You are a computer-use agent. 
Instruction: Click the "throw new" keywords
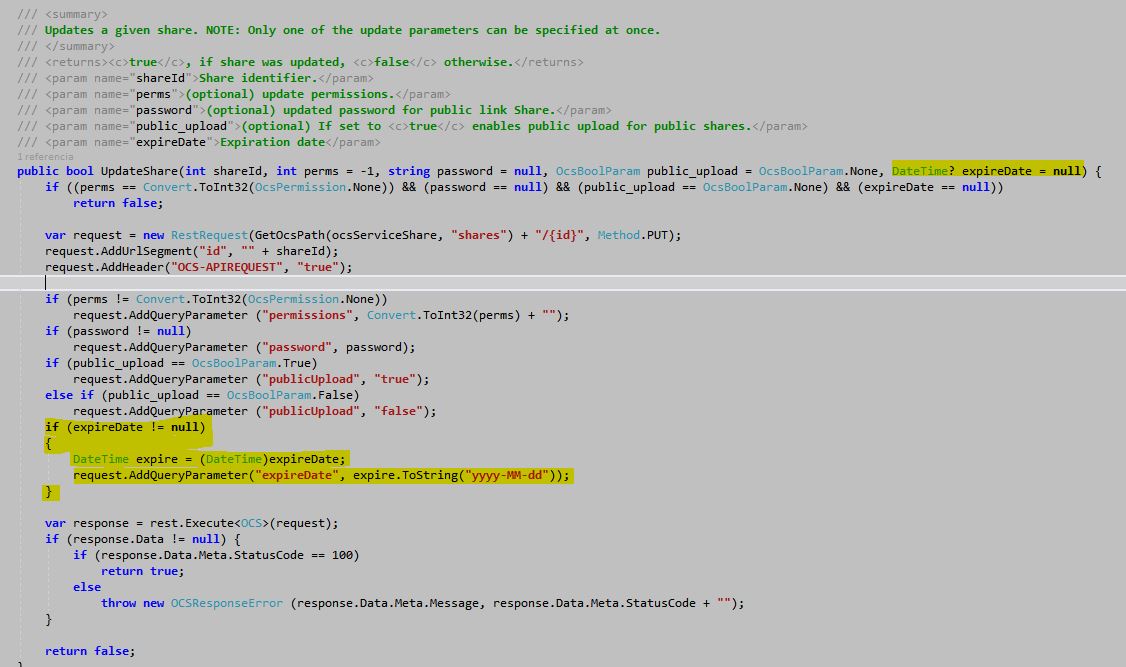click(x=132, y=603)
